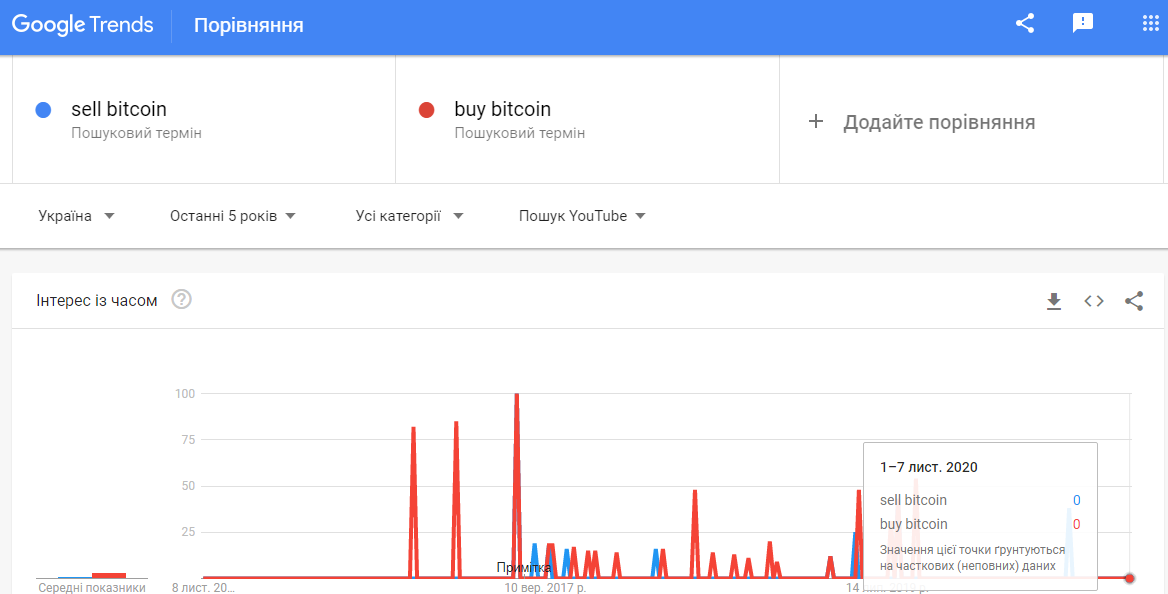Click the Середні показники label
Viewport: 1168px width, 594px height.
click(92, 588)
